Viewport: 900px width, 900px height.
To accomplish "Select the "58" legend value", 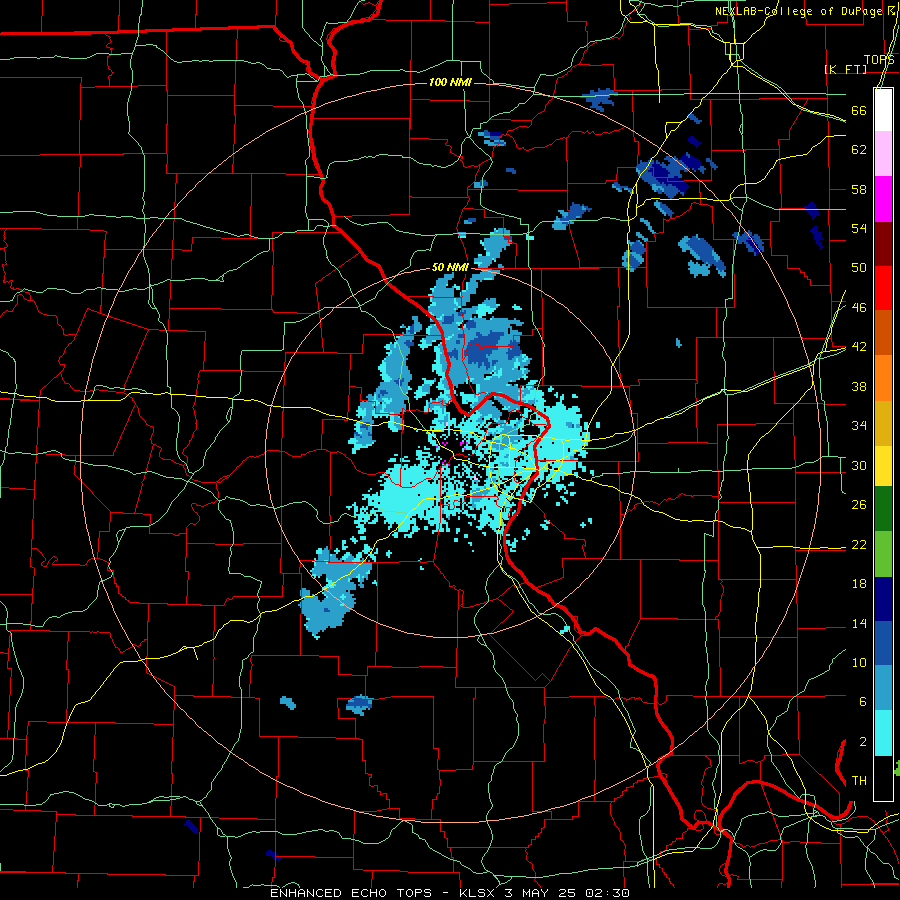I will click(859, 189).
